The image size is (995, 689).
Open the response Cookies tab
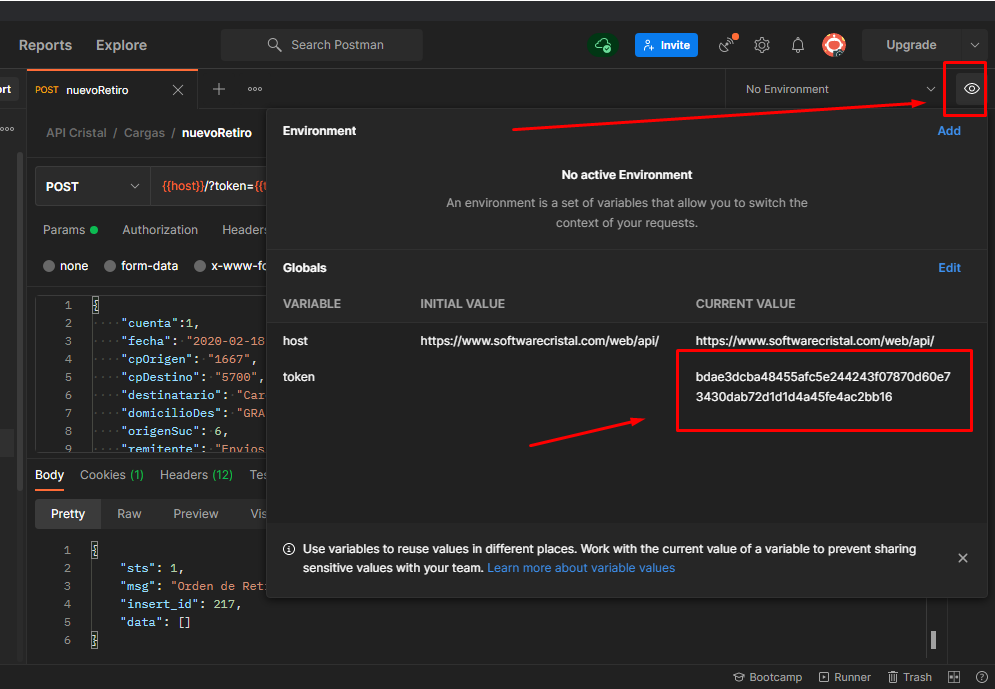tap(112, 475)
